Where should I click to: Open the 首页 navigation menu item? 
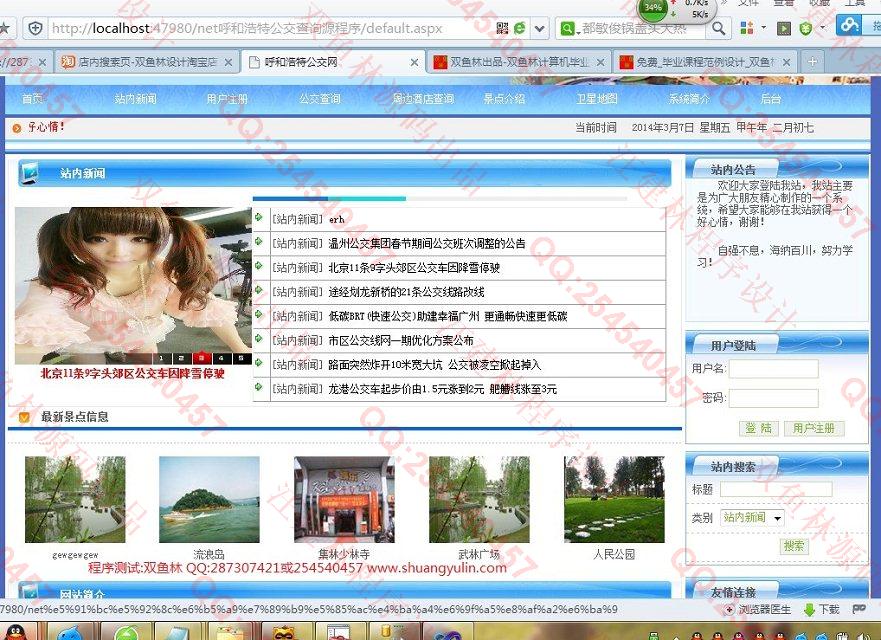(x=33, y=99)
